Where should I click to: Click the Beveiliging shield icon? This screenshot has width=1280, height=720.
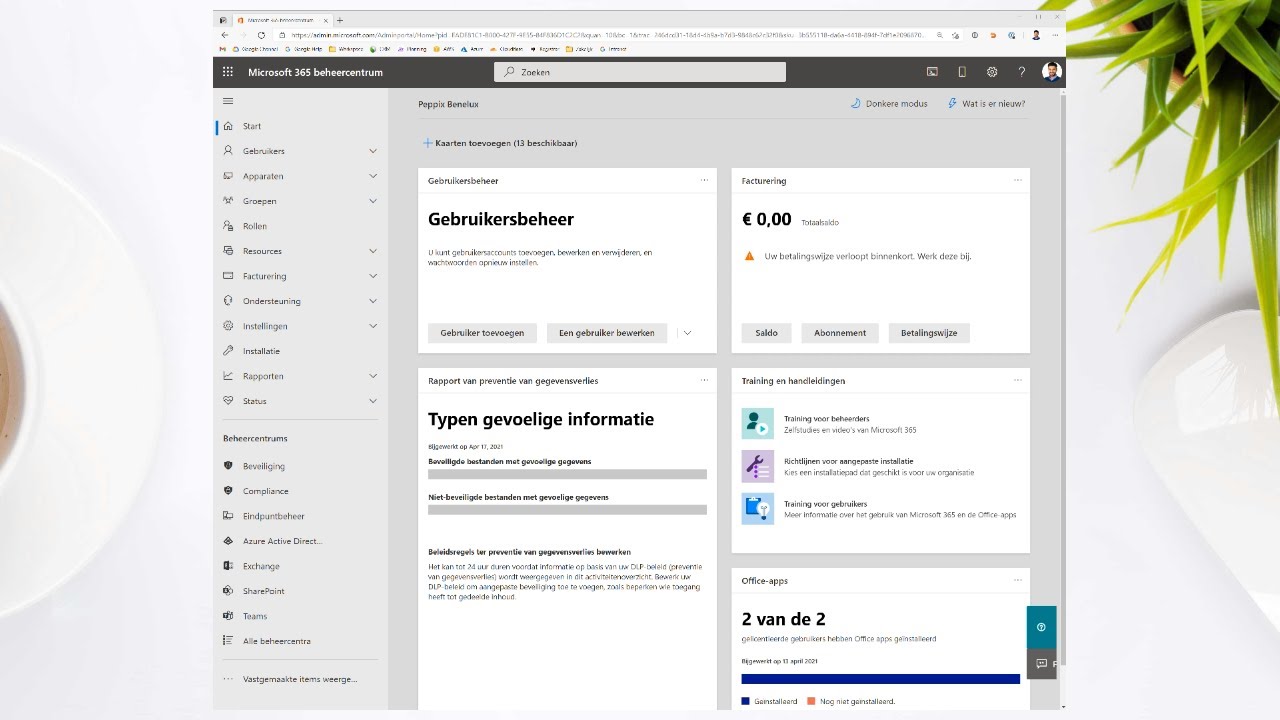click(x=228, y=466)
